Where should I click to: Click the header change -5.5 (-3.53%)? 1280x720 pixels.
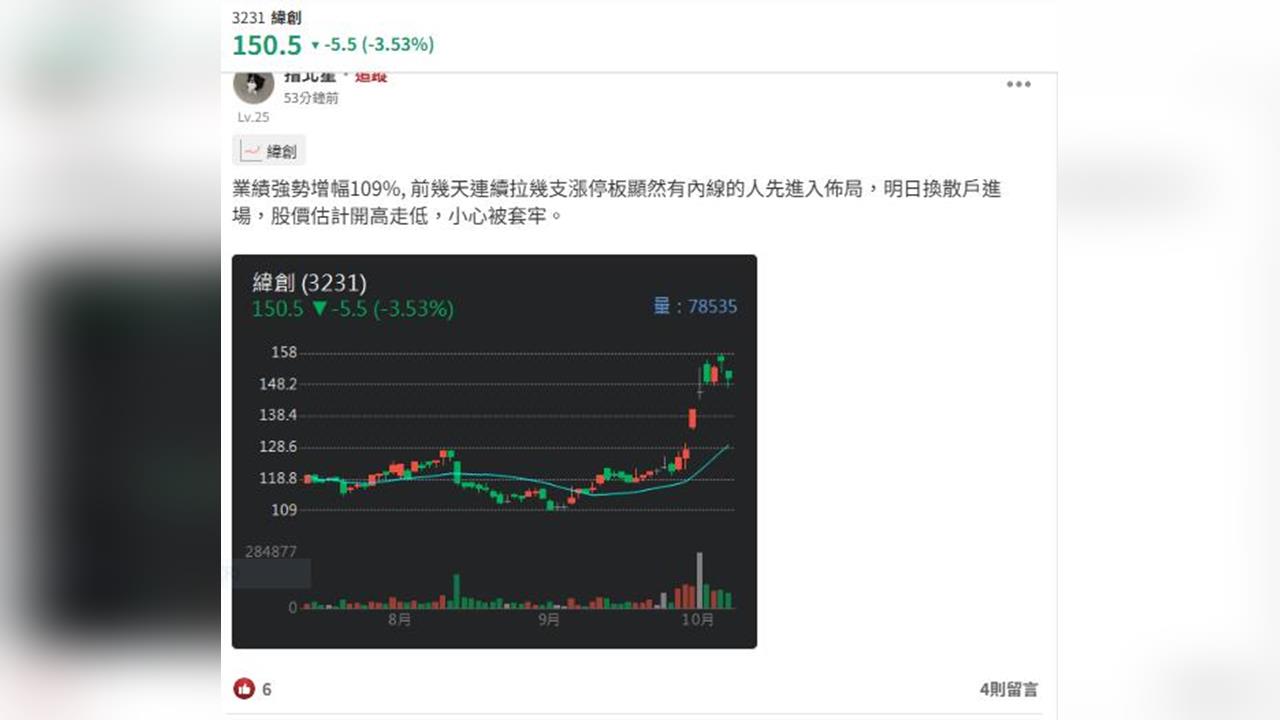click(378, 45)
